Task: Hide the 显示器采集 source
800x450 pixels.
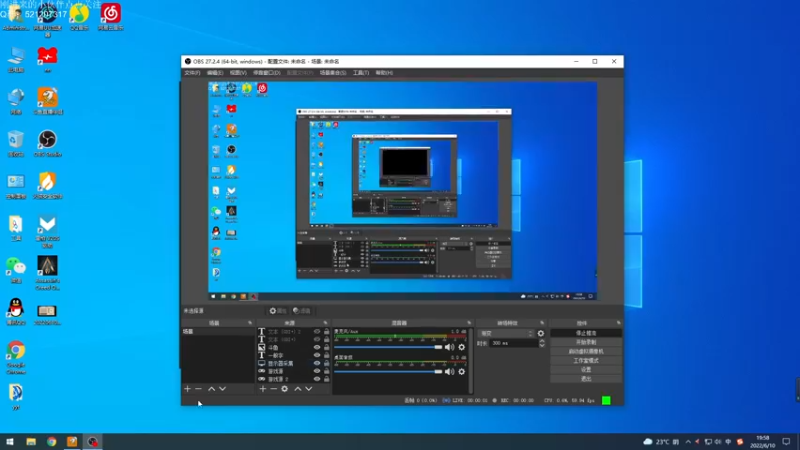Action: [317, 363]
